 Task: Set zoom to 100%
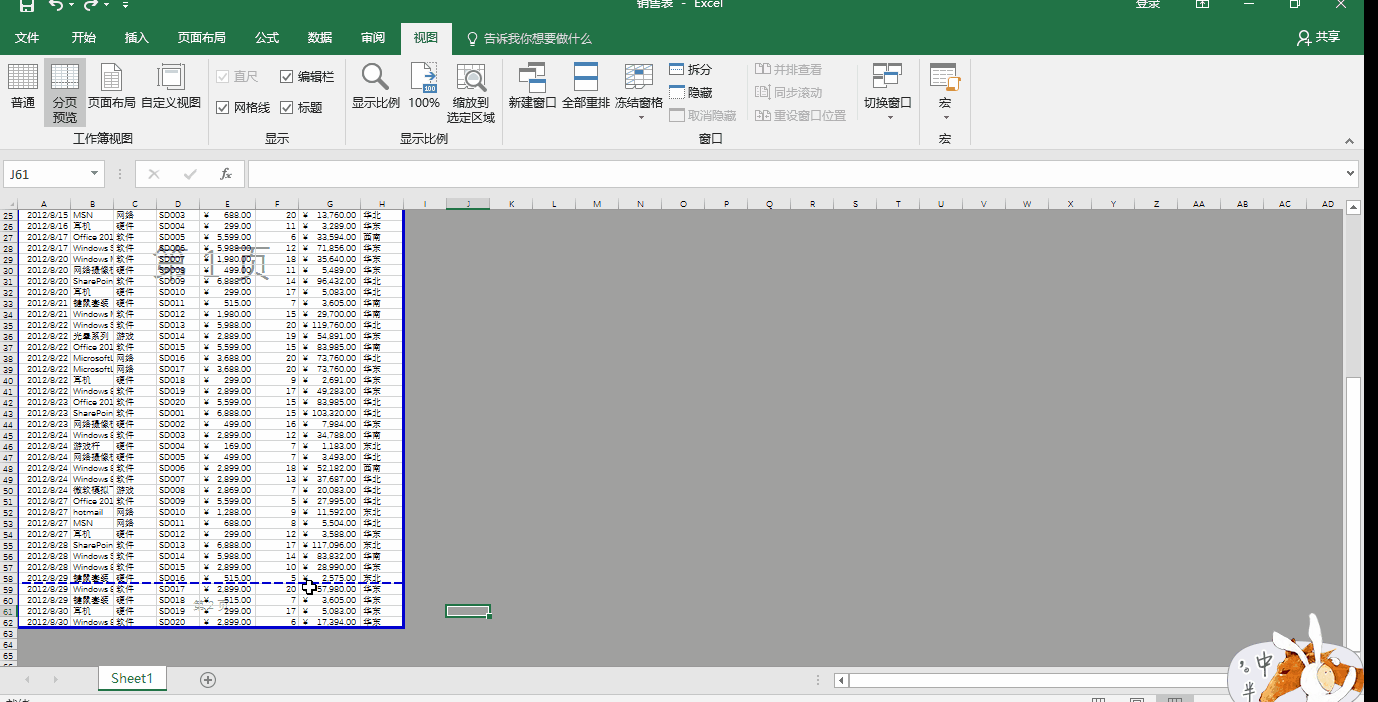coord(424,86)
